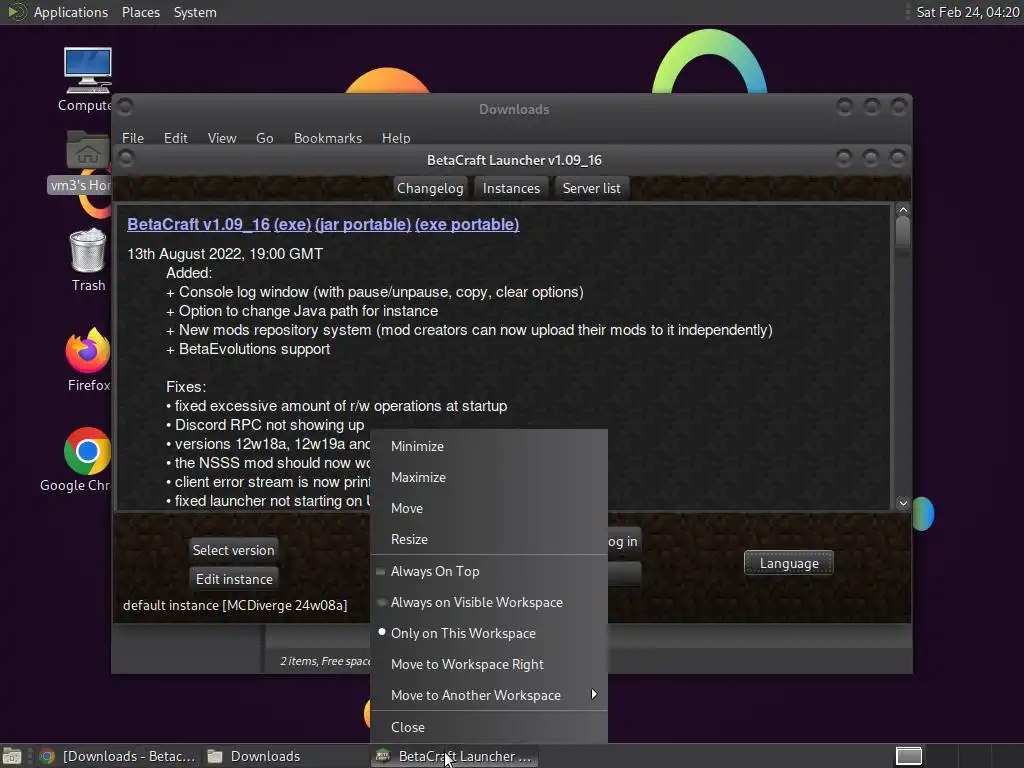Click the 2 items, Free space status text
This screenshot has height=768, width=1024.
click(325, 661)
